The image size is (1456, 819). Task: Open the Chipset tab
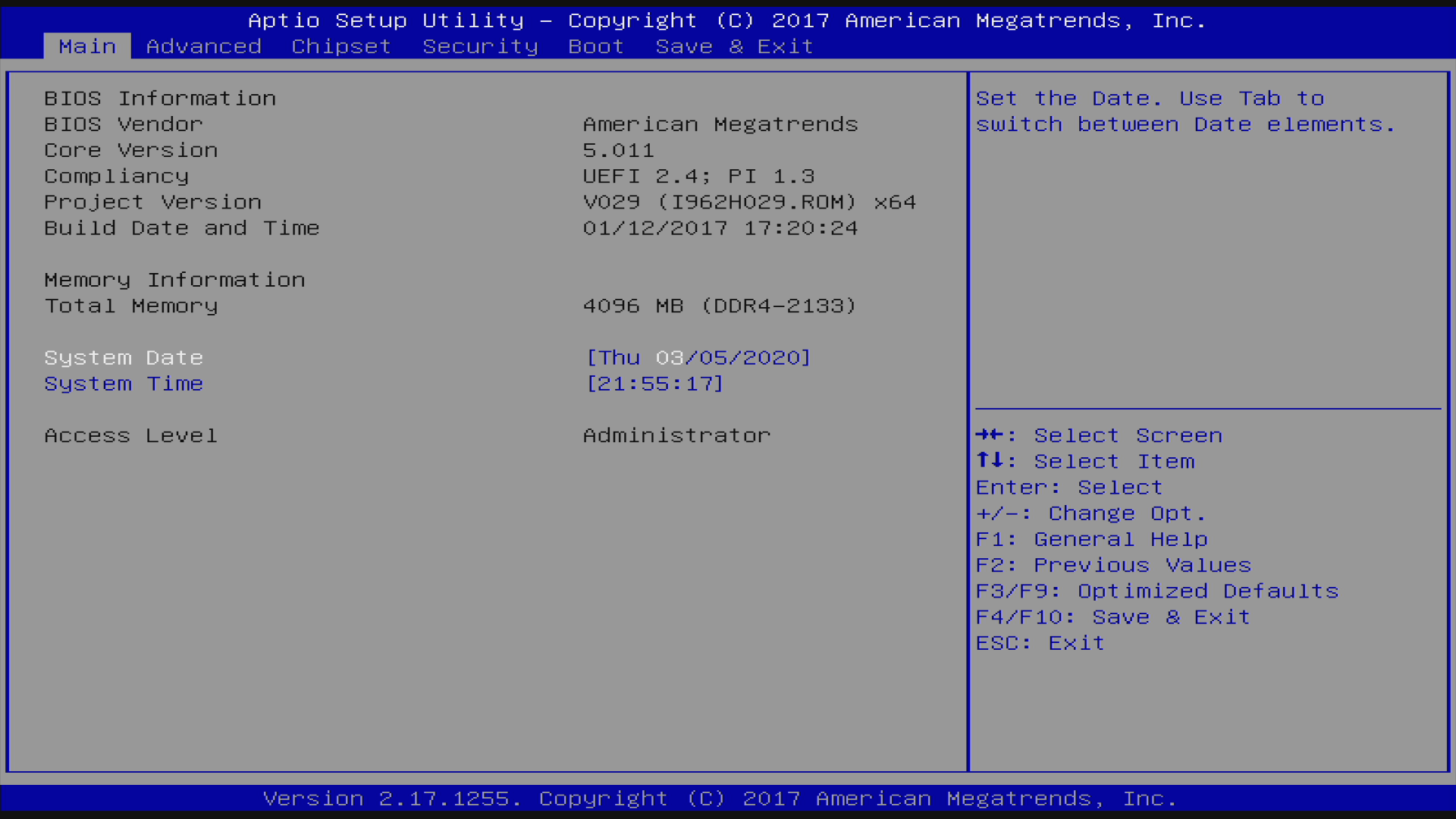click(x=341, y=46)
